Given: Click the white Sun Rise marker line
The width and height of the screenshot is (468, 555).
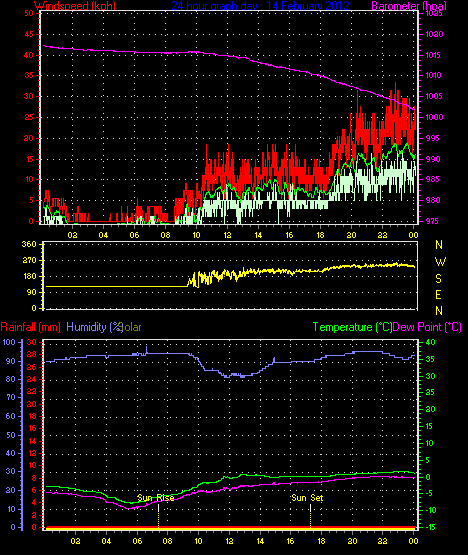Looking at the screenshot, I should click(x=158, y=509).
